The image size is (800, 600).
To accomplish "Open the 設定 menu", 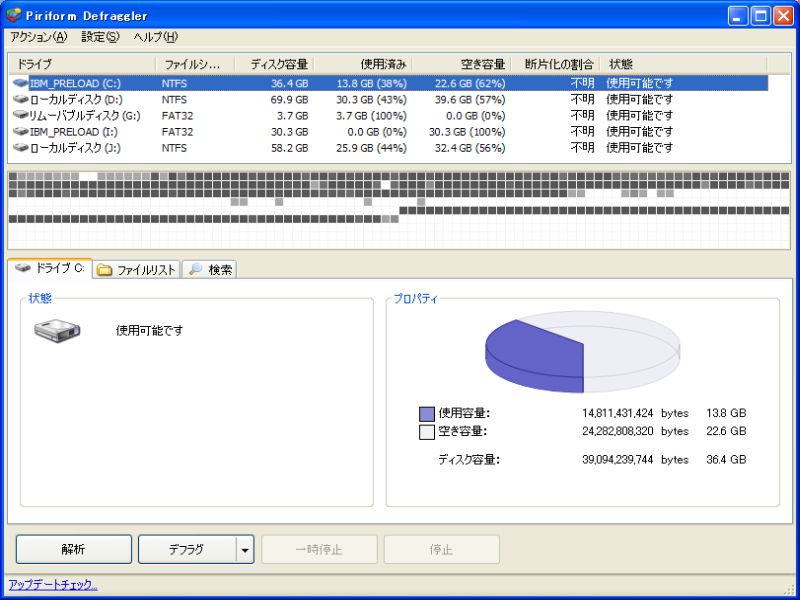I will coord(101,37).
